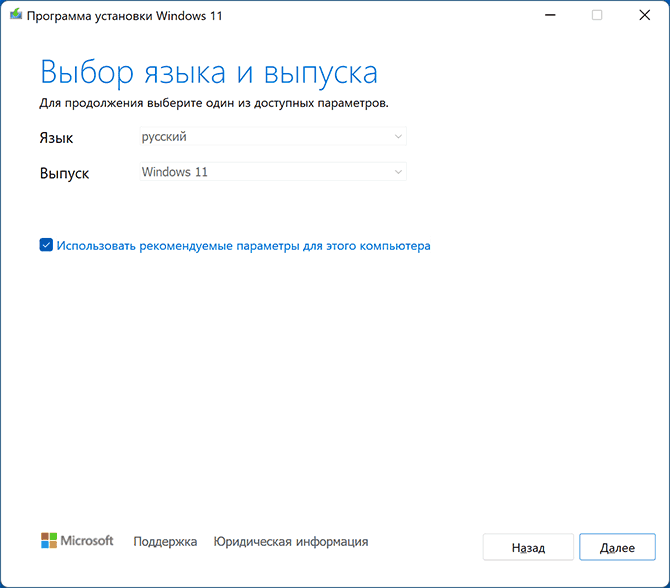
Task: Click the Язык field label
Action: pos(56,138)
